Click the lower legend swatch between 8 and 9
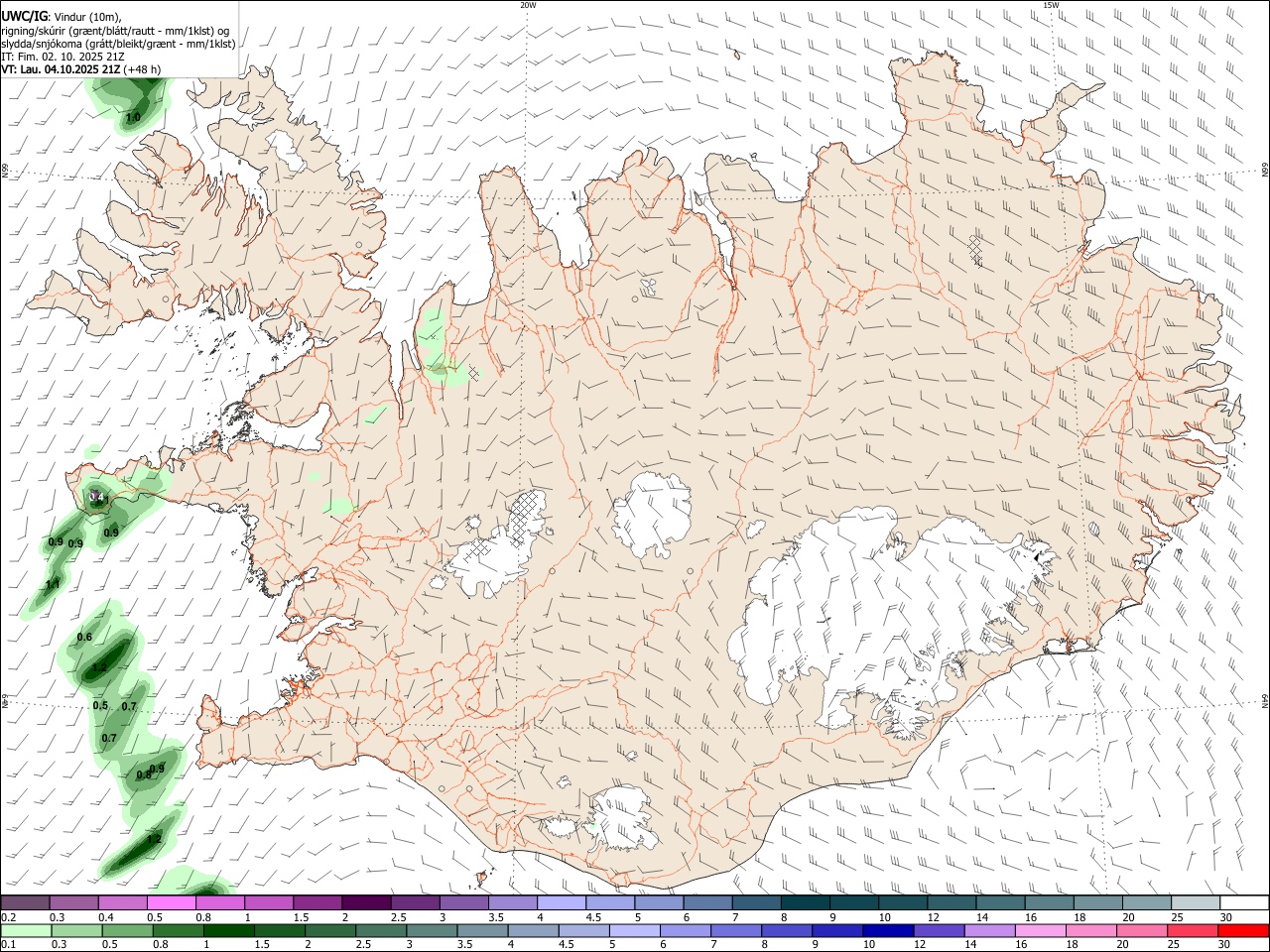The height and width of the screenshot is (952, 1270). pyautogui.click(x=785, y=931)
